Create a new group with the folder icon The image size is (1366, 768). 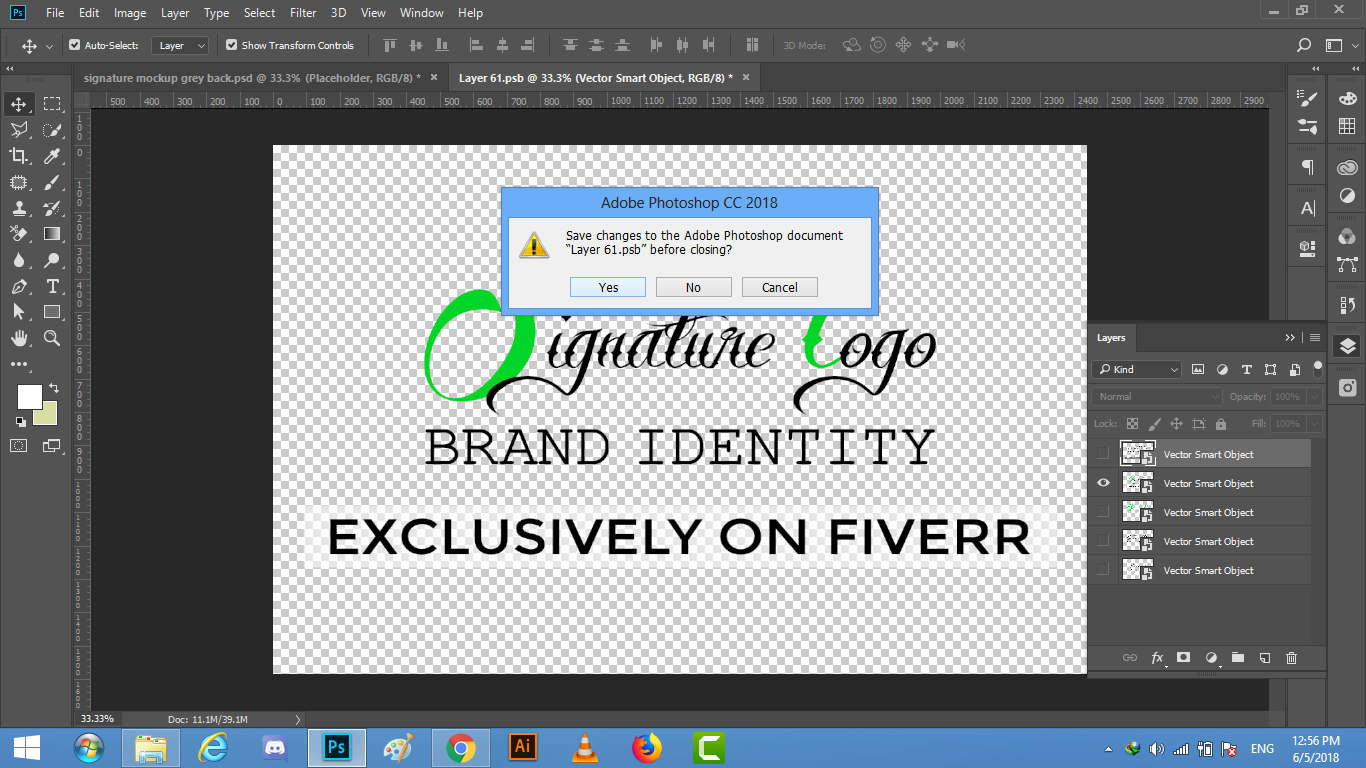1238,658
